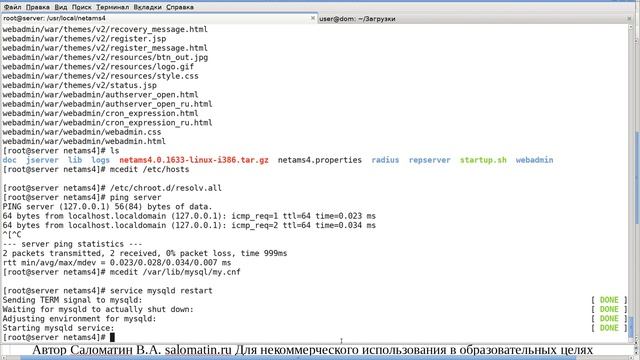This screenshot has width=640, height=360.
Task: Open the Справка menu
Action: click(180, 7)
